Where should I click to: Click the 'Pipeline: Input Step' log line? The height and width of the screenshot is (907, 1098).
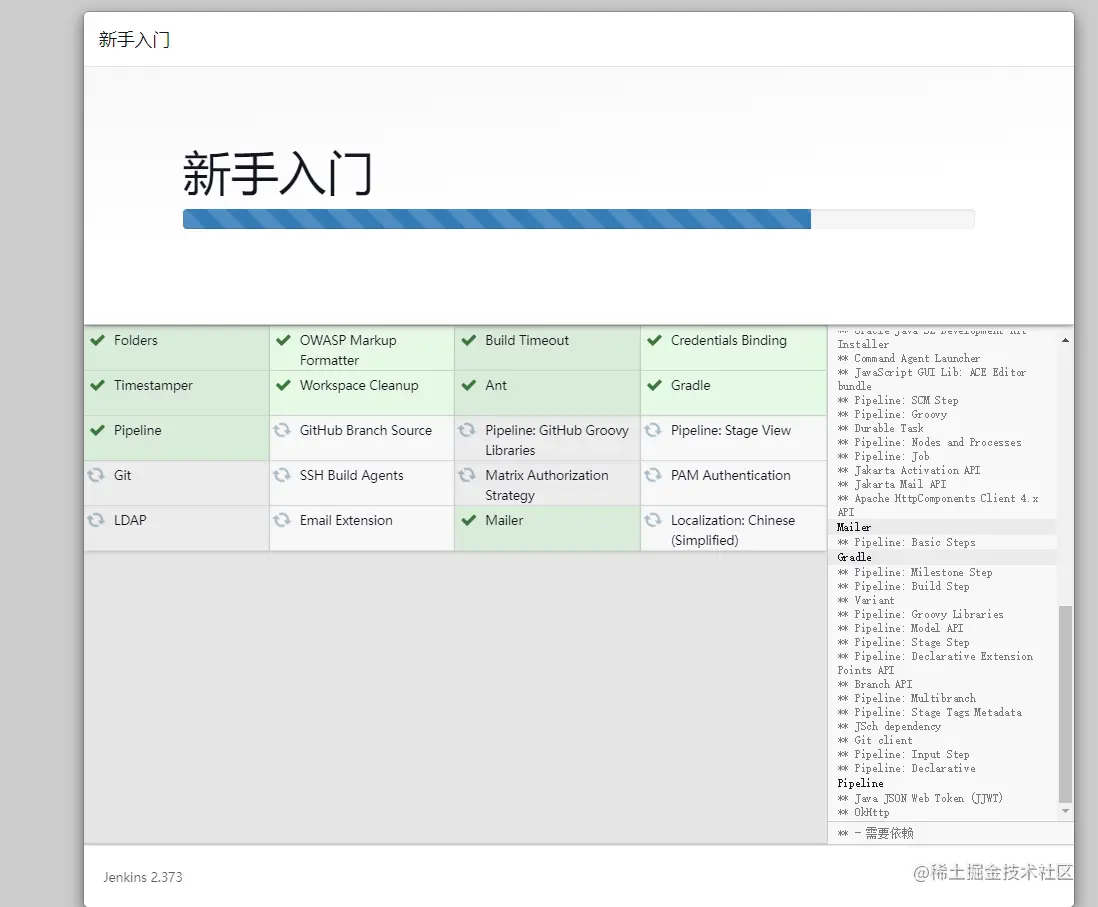point(903,755)
